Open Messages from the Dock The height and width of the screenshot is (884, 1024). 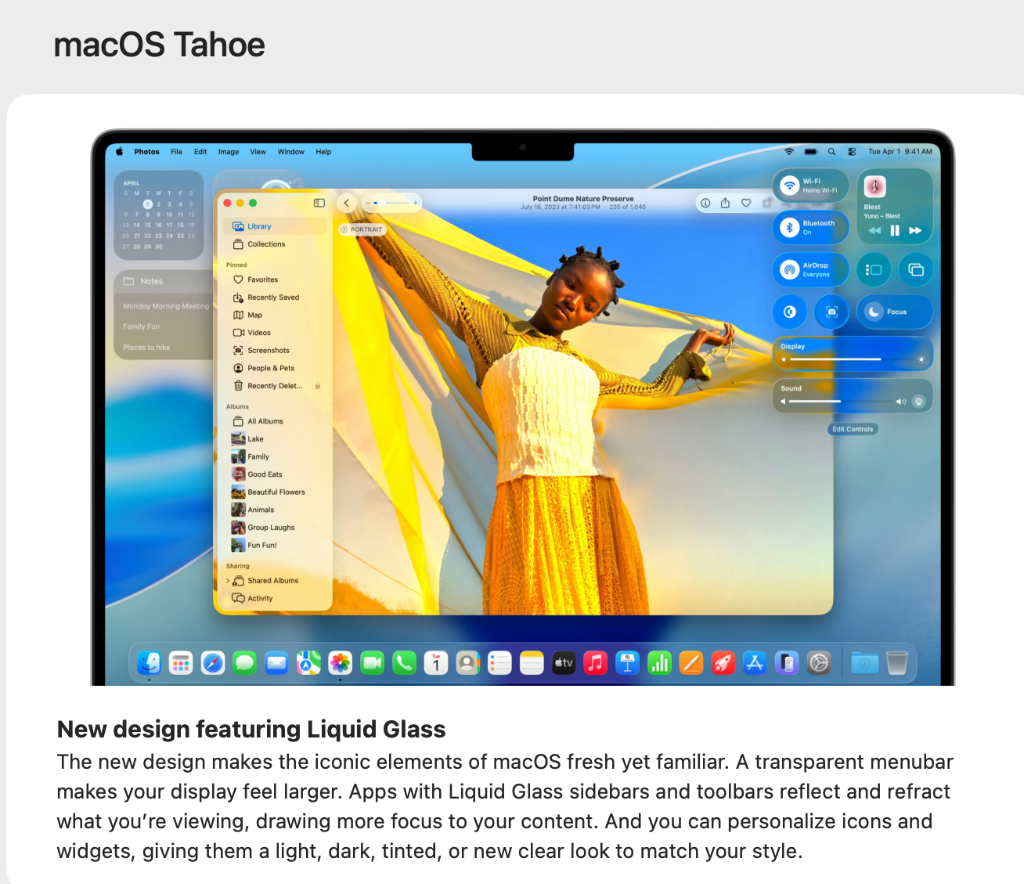pyautogui.click(x=245, y=663)
